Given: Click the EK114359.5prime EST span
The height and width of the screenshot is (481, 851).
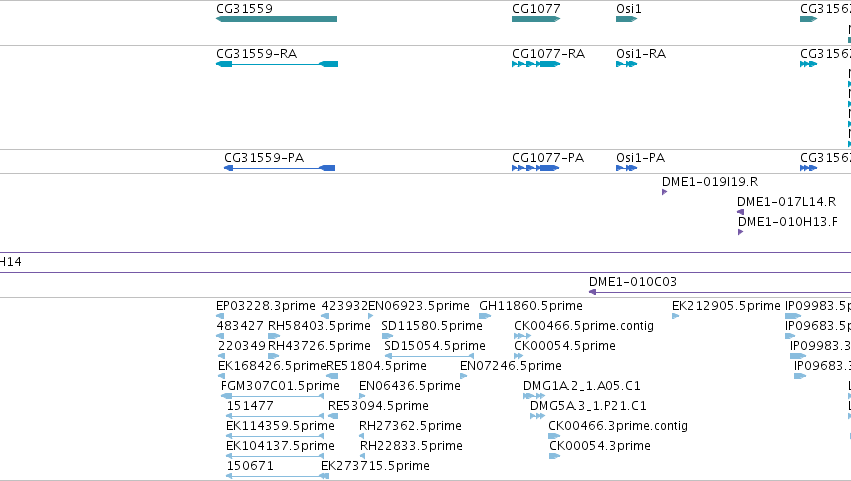Looking at the screenshot, I should pos(275,436).
